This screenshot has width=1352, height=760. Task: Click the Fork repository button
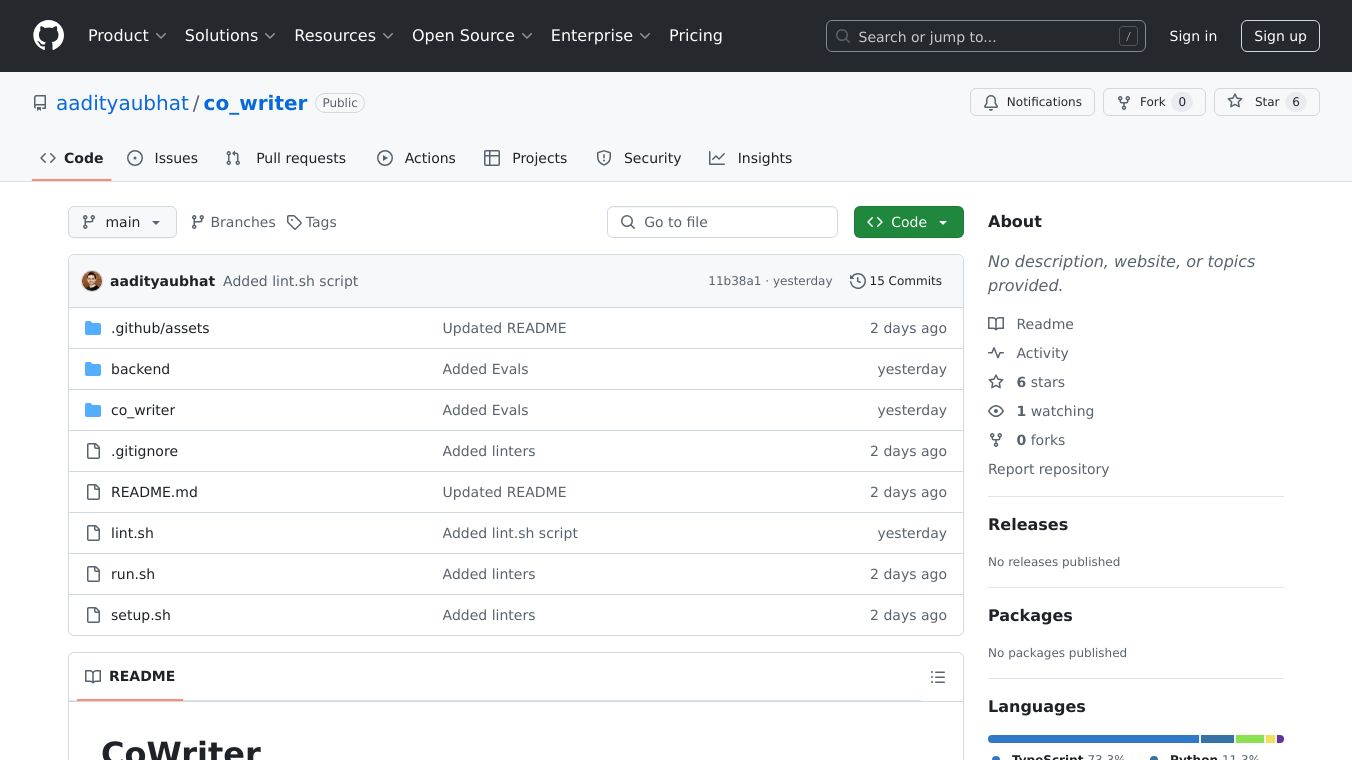coord(1153,102)
